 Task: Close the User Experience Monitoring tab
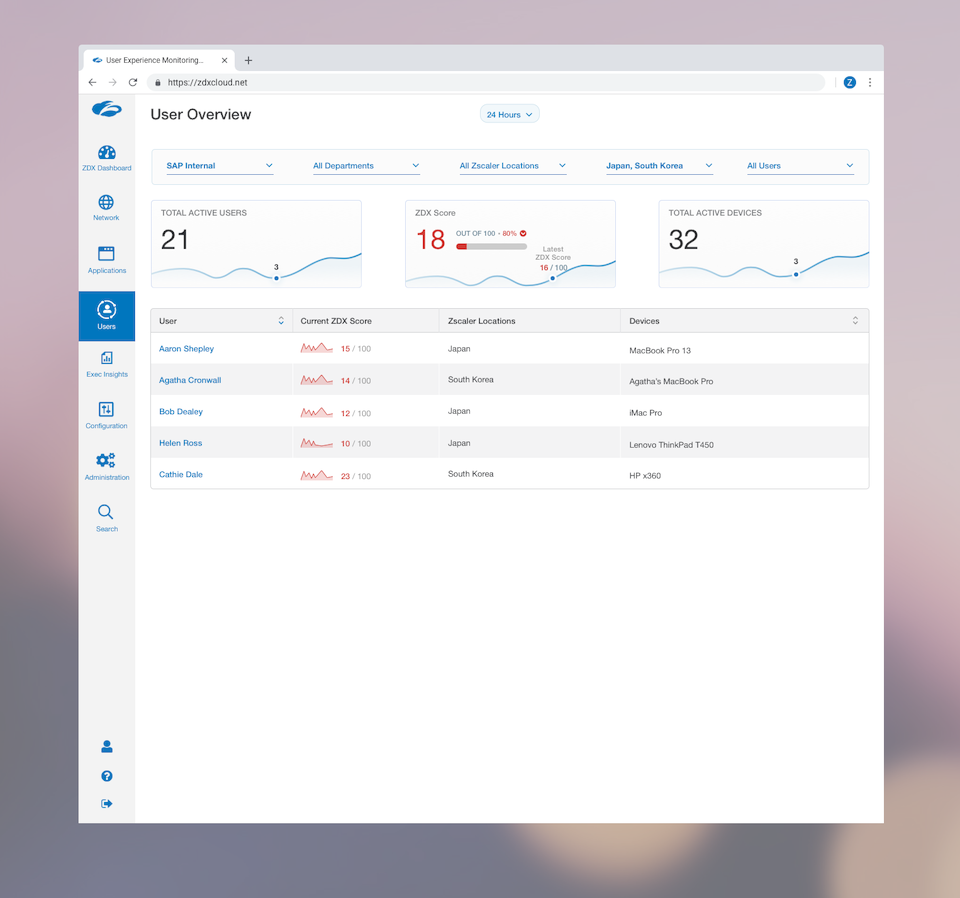tap(224, 60)
